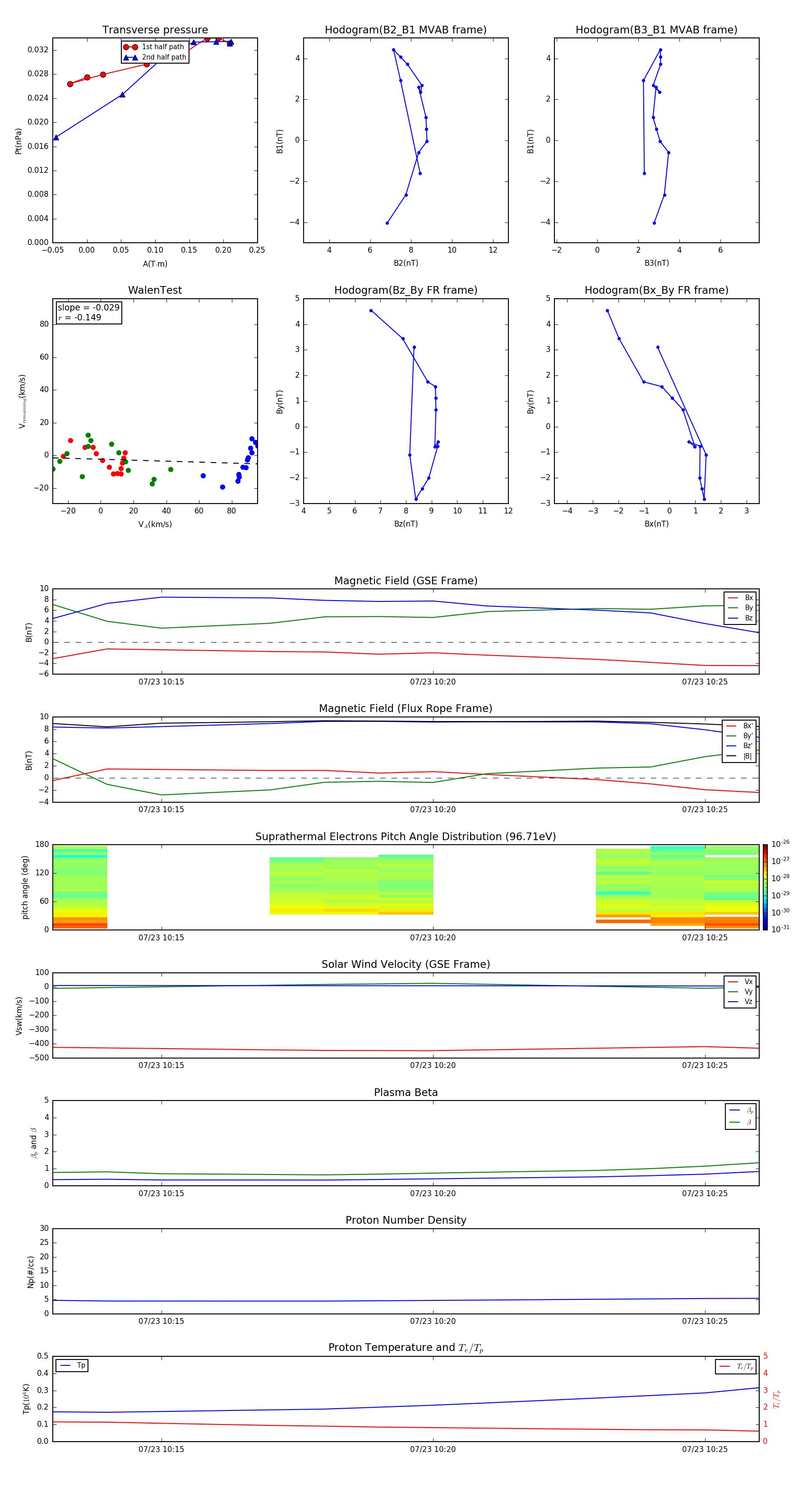Click the By' legend entry in Flux Rope plot
Viewport: 812px width, 1489px height.
[740, 736]
